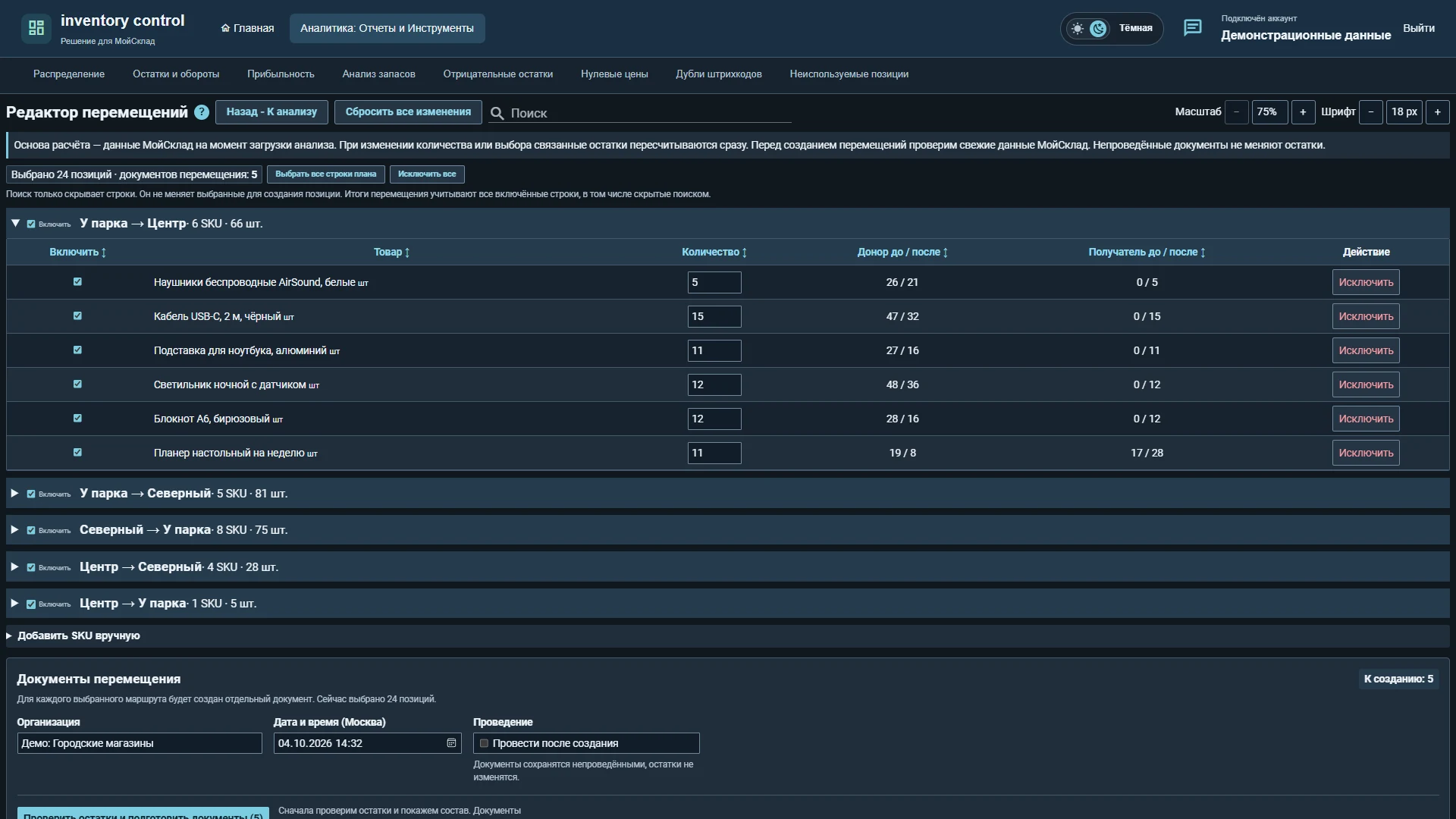
Task: Click Выйти to log out
Action: 1419,28
